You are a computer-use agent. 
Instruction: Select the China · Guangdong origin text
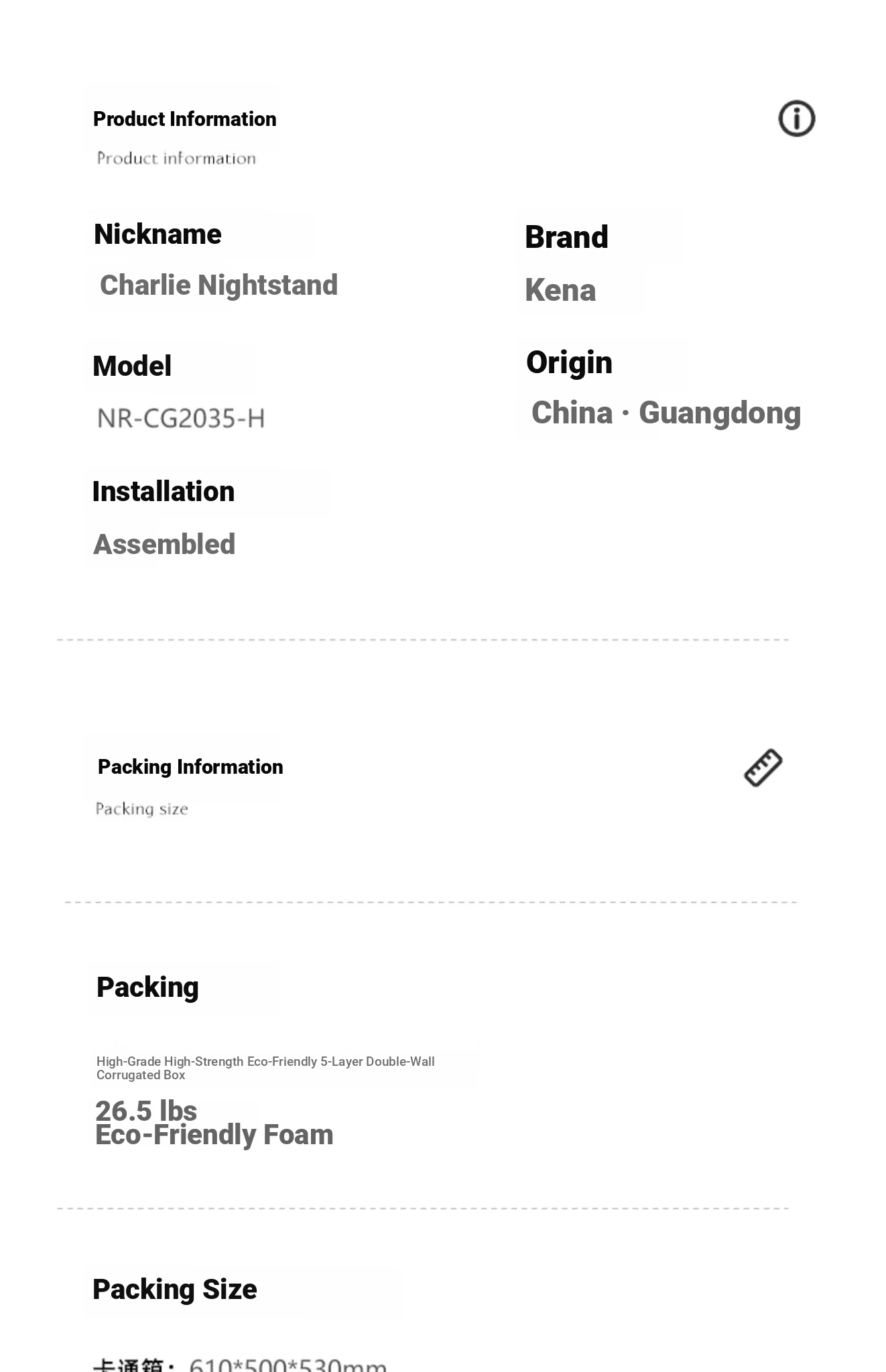[666, 413]
